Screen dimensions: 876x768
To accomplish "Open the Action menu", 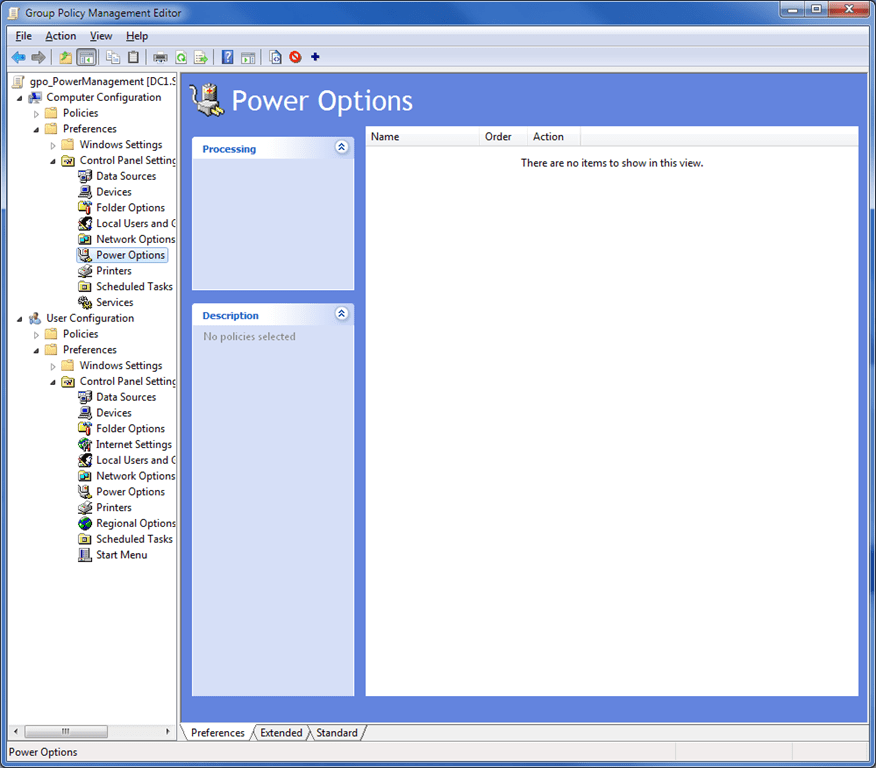I will coord(61,35).
